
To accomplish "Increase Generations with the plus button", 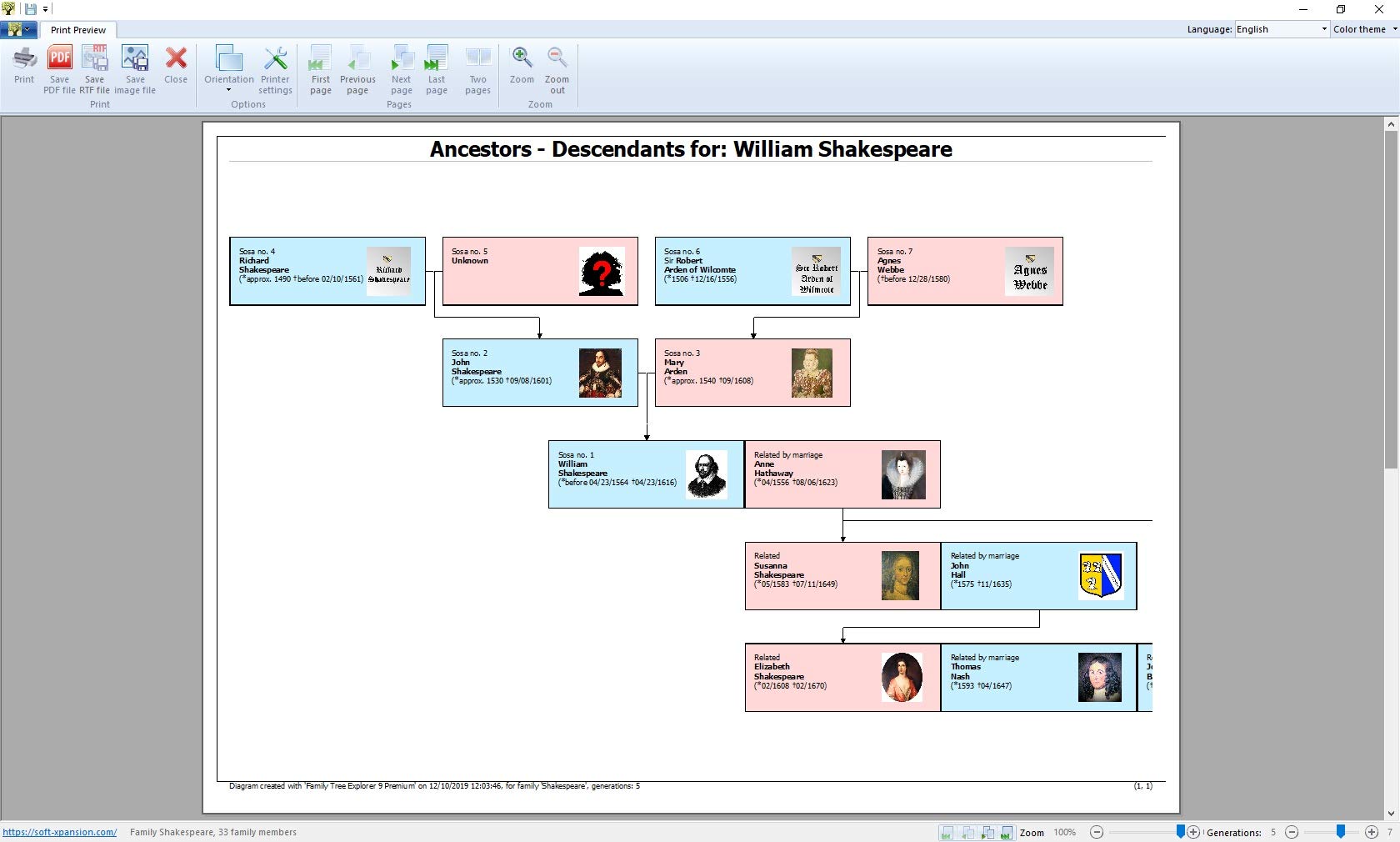I will (x=1372, y=832).
